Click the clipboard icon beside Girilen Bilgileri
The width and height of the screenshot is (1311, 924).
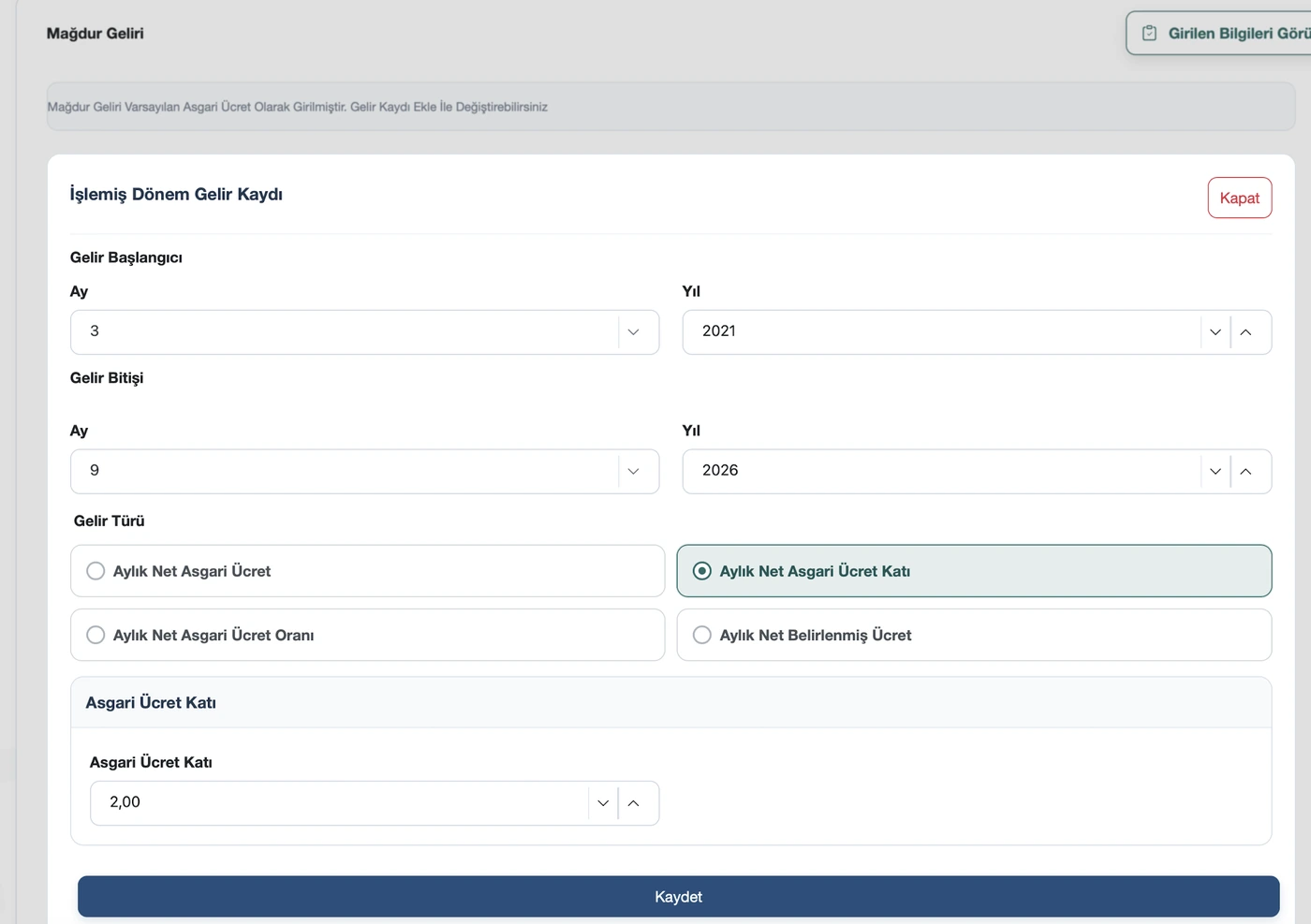1149,34
